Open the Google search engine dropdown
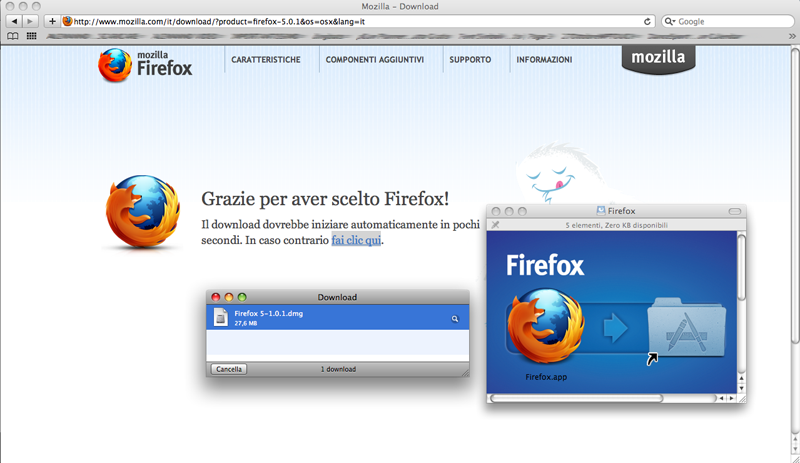 [x=670, y=21]
